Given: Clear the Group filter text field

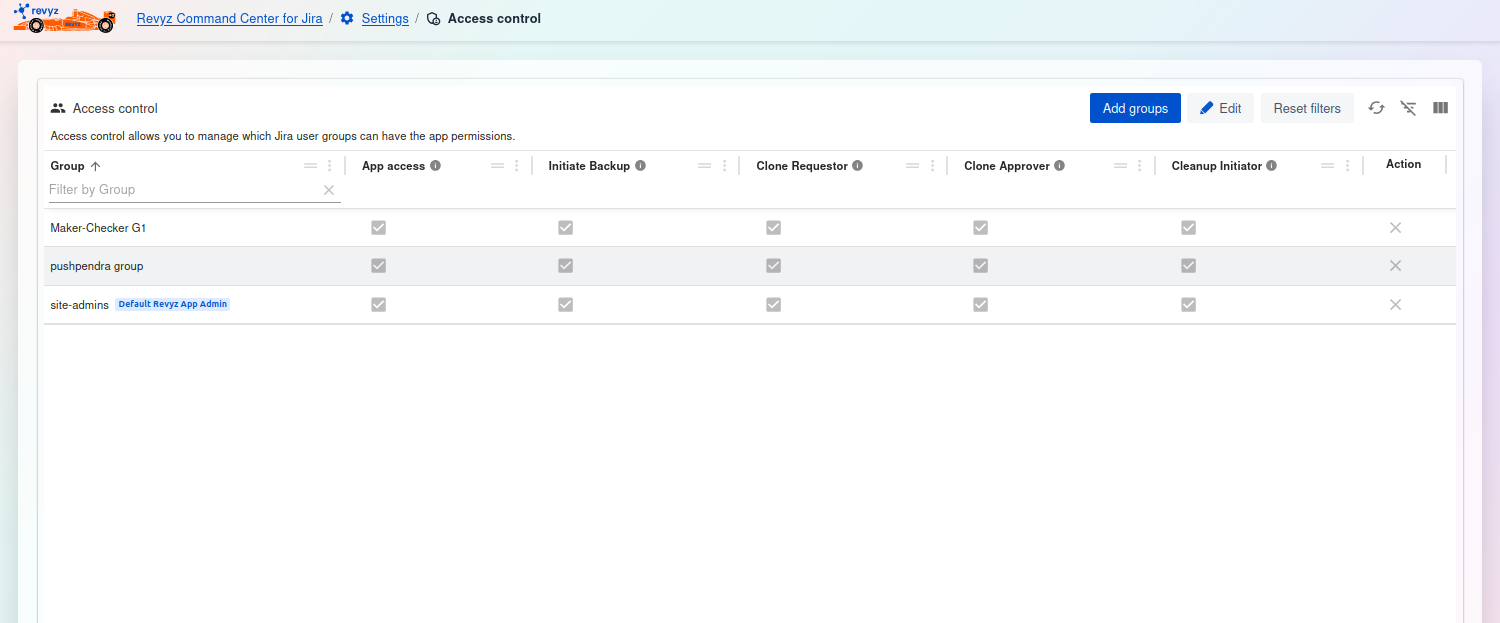Looking at the screenshot, I should click(328, 190).
